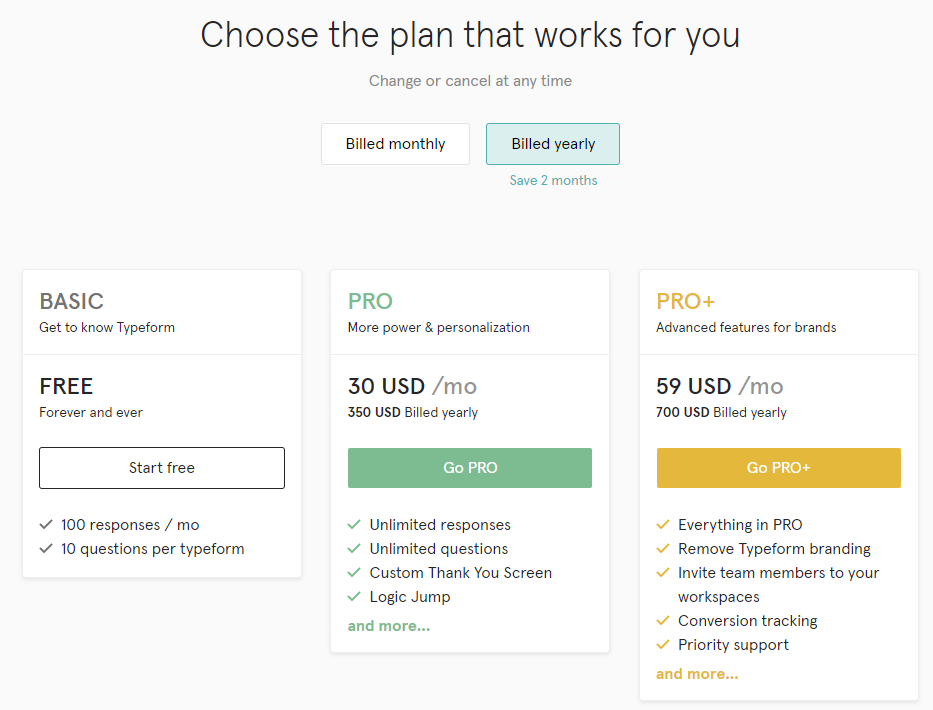This screenshot has width=933, height=710.
Task: Click the BASIC plan title
Action: tap(71, 301)
